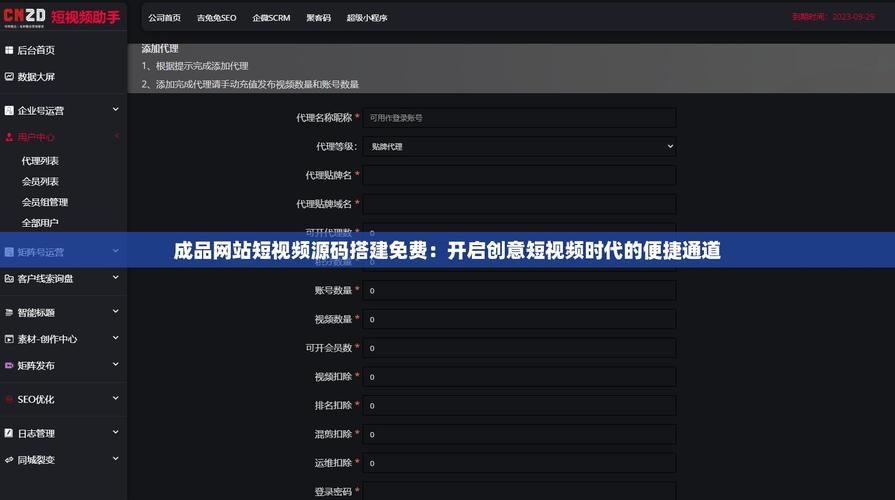Expand the 同城裂变 chevron

pyautogui.click(x=116, y=458)
